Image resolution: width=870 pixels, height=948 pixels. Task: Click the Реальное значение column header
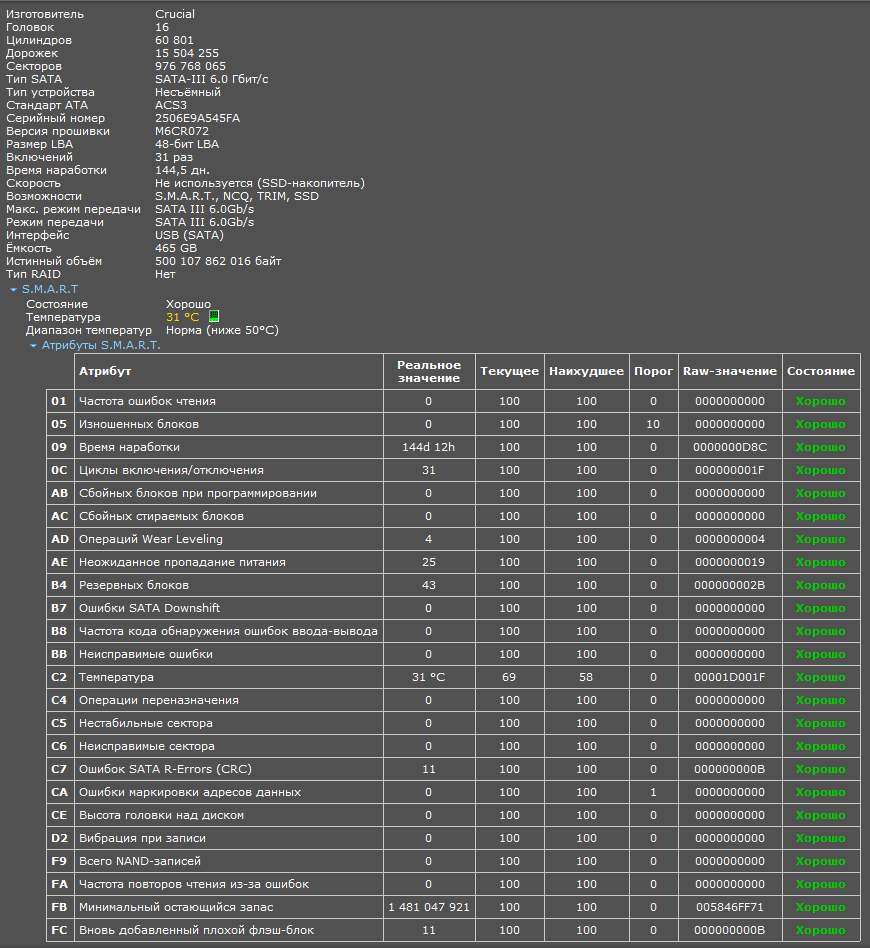[429, 371]
